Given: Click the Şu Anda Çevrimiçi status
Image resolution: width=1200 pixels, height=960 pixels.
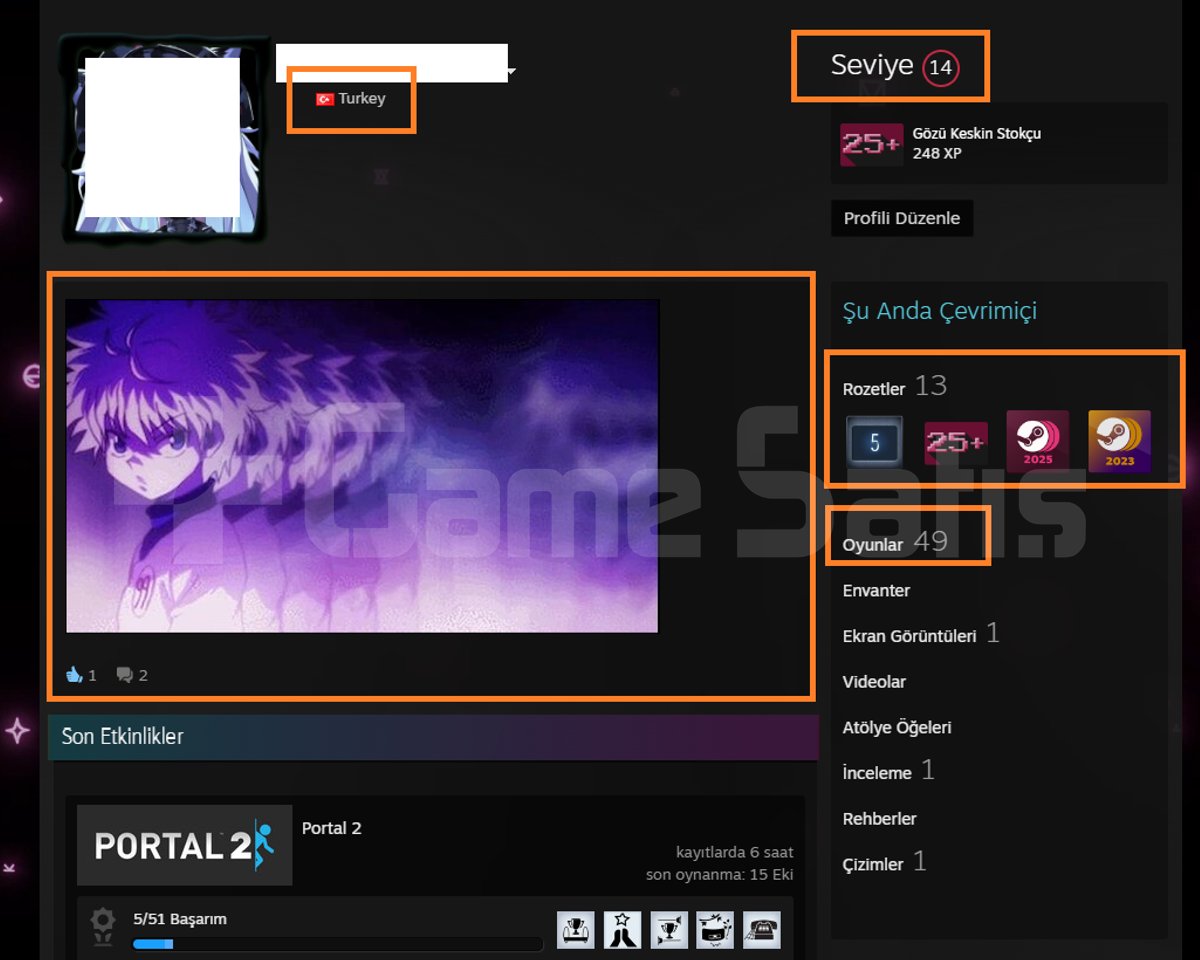Looking at the screenshot, I should pyautogui.click(x=940, y=311).
